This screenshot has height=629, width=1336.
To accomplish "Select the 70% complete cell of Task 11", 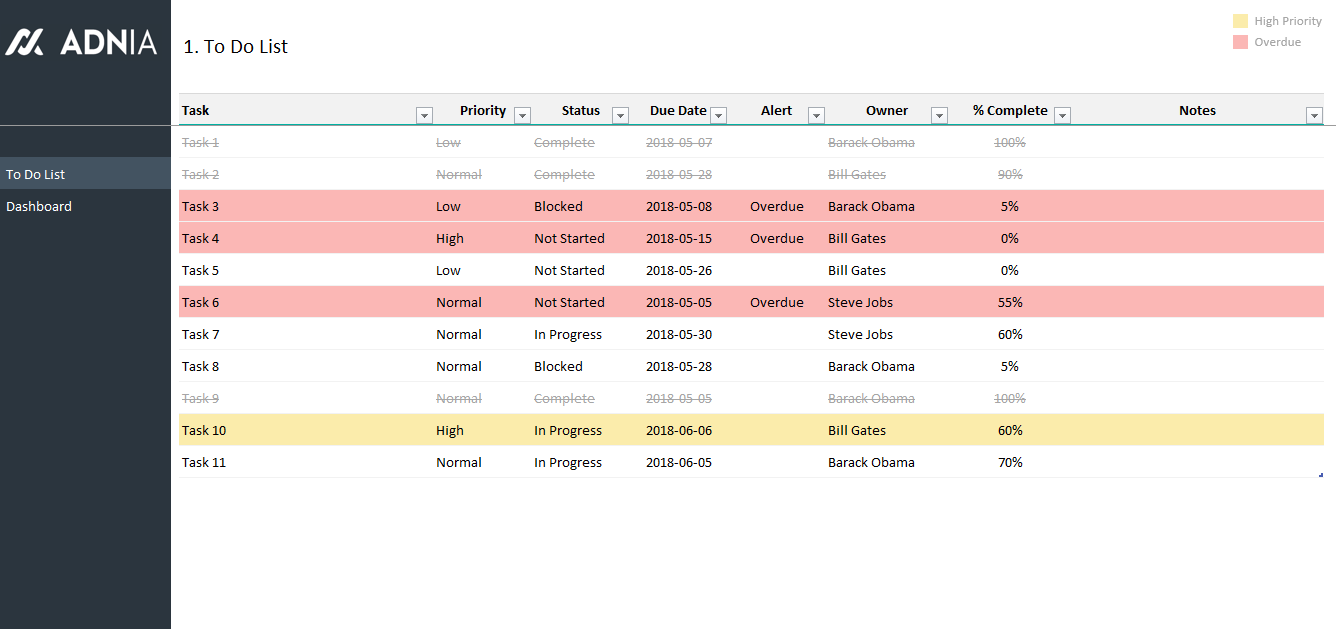I will [1010, 463].
